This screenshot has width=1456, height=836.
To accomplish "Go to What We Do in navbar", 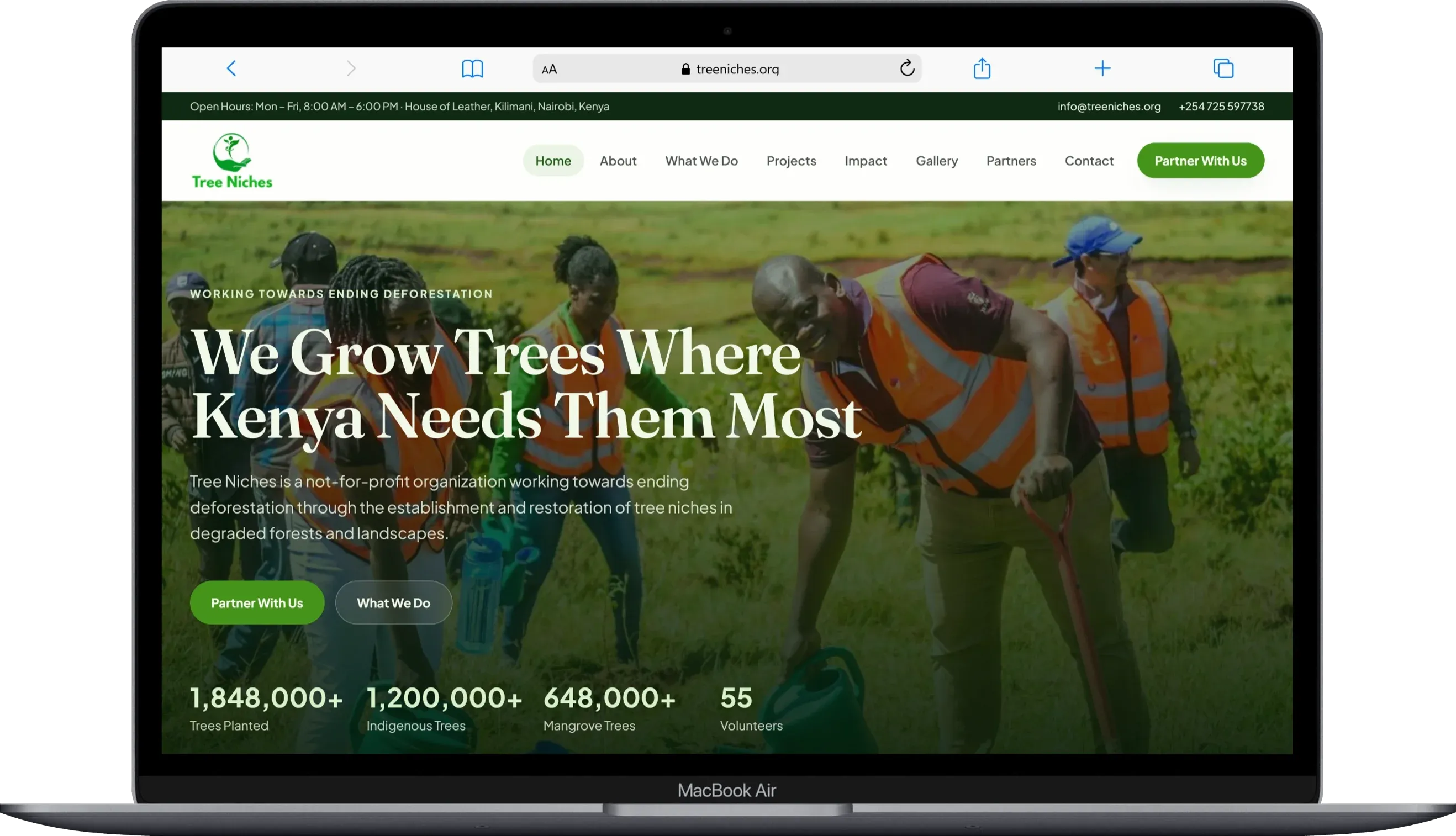I will 701,161.
